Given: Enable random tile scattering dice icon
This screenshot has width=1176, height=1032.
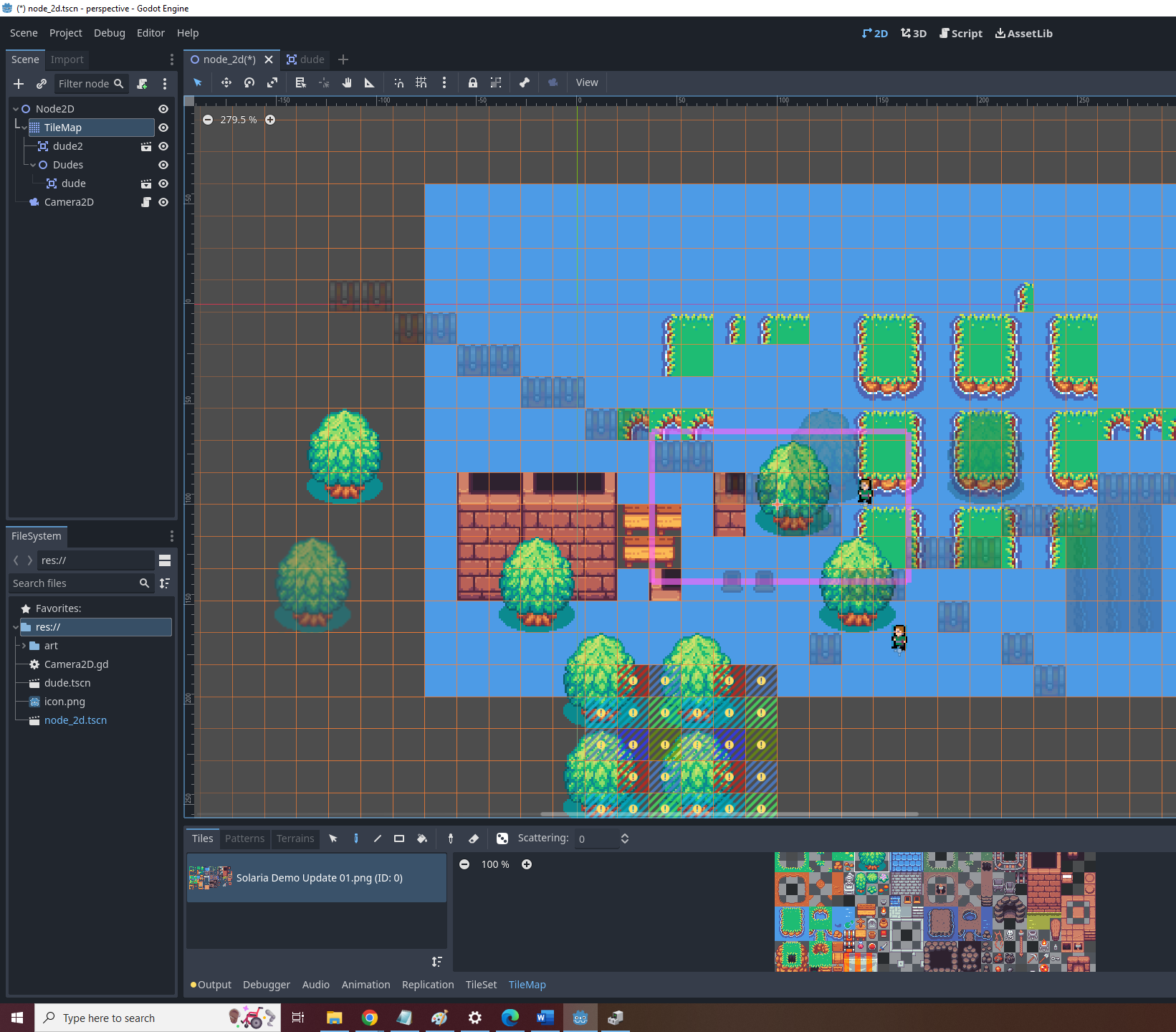Looking at the screenshot, I should [502, 838].
